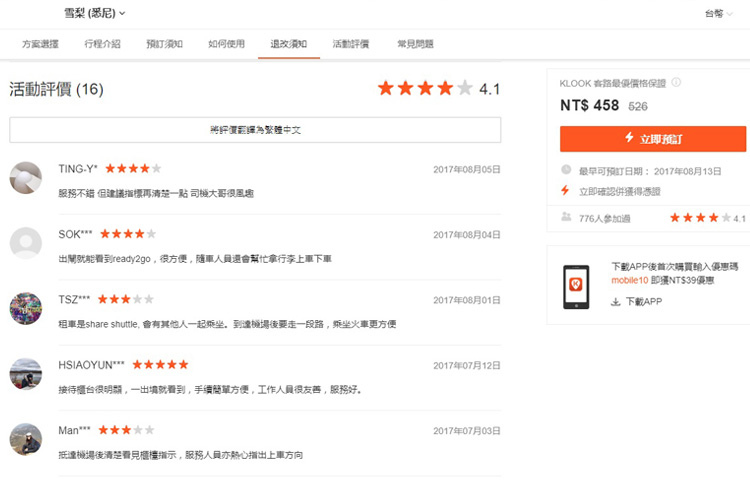750x481 pixels.
Task: Open TING-Y* reviewer avatar
Action: pos(26,178)
